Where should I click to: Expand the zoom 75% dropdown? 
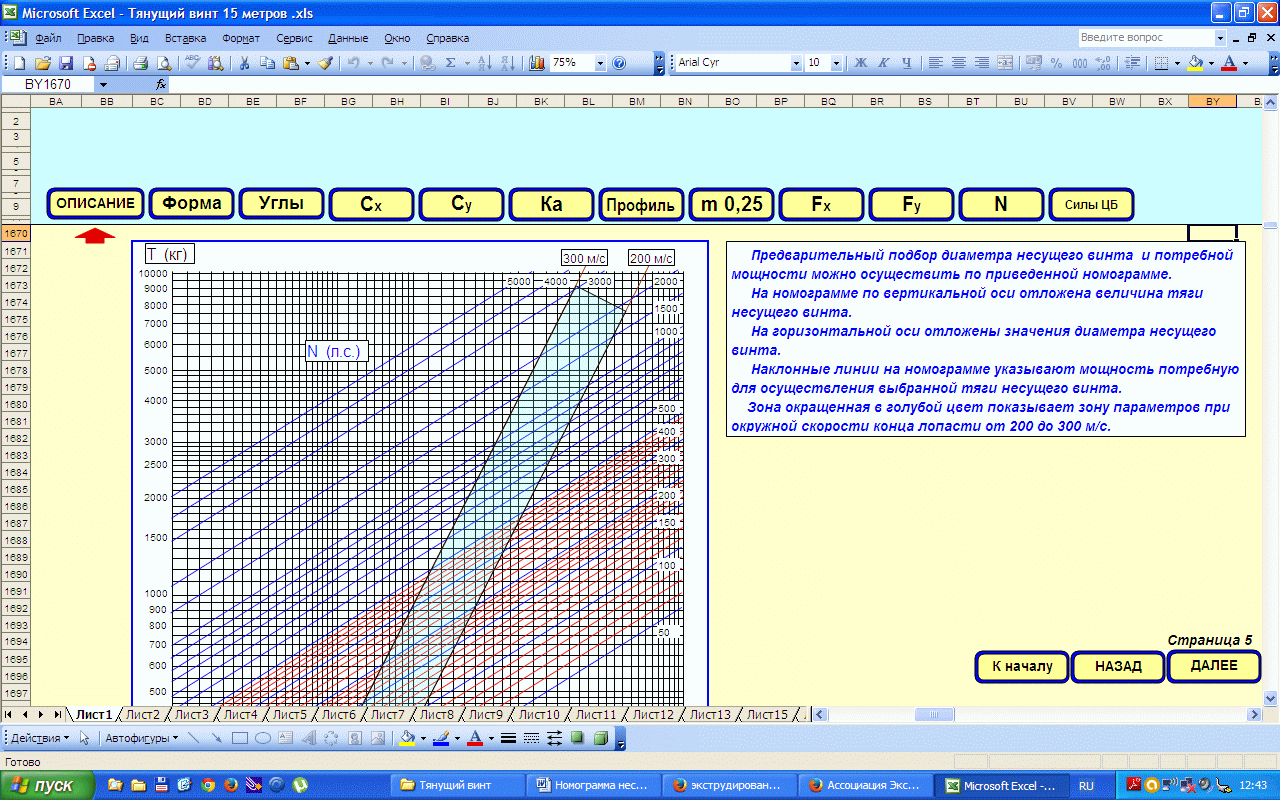[x=600, y=62]
